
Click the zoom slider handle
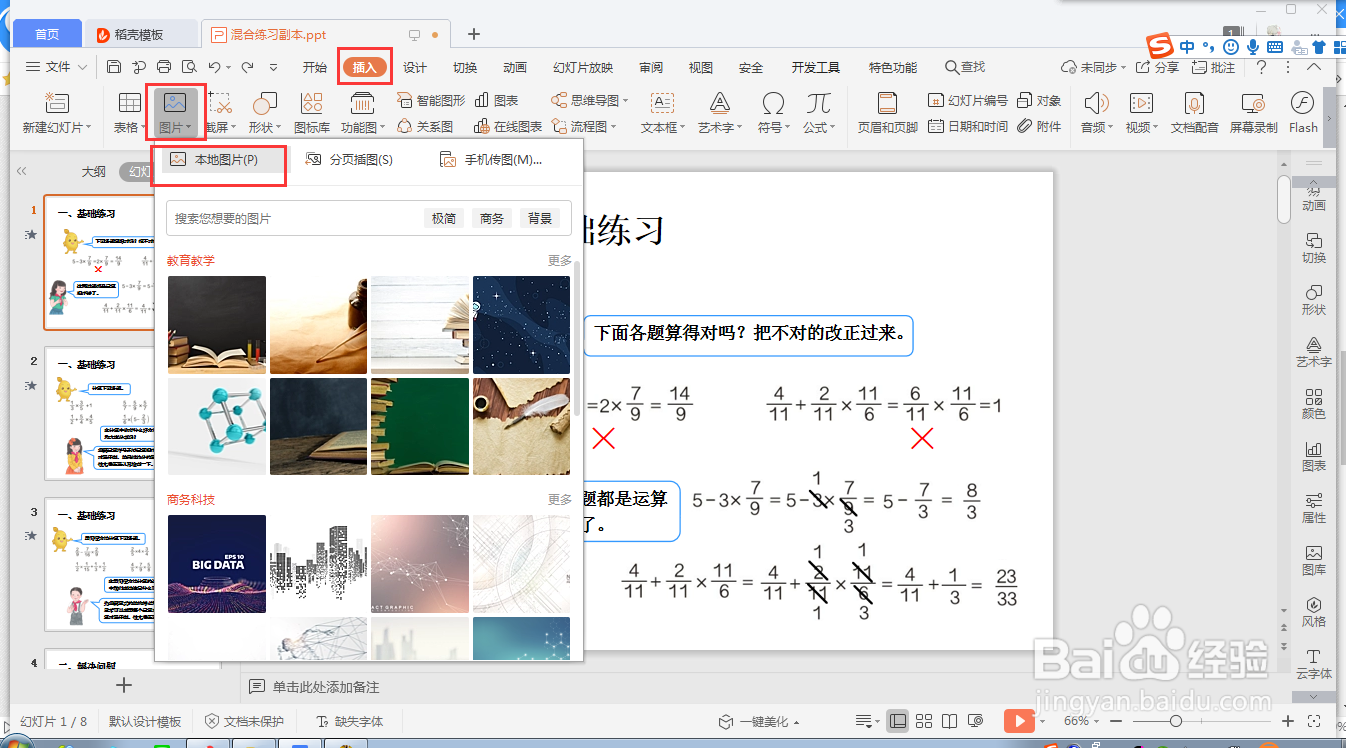pos(1176,721)
